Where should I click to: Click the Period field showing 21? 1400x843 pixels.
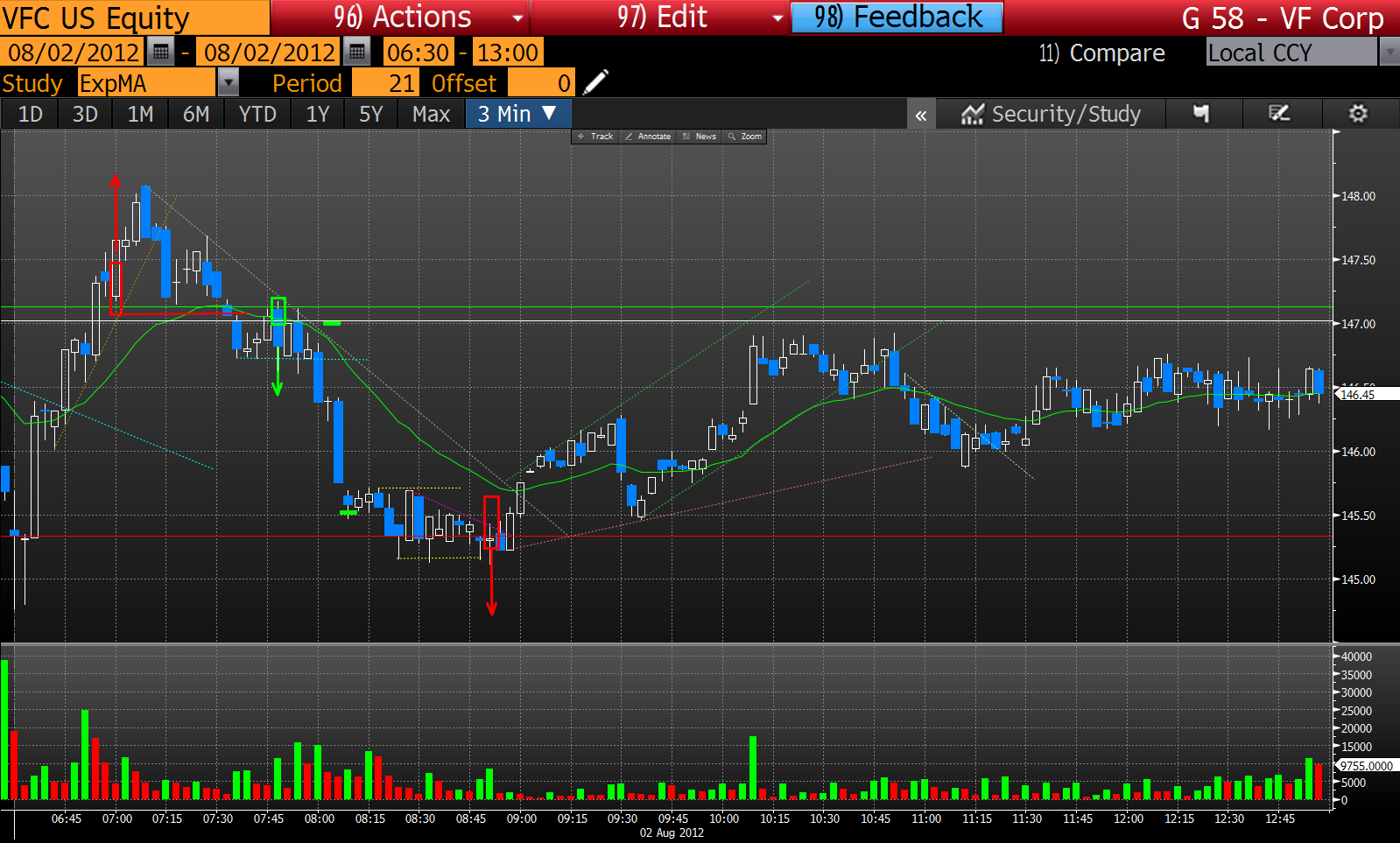[x=384, y=83]
